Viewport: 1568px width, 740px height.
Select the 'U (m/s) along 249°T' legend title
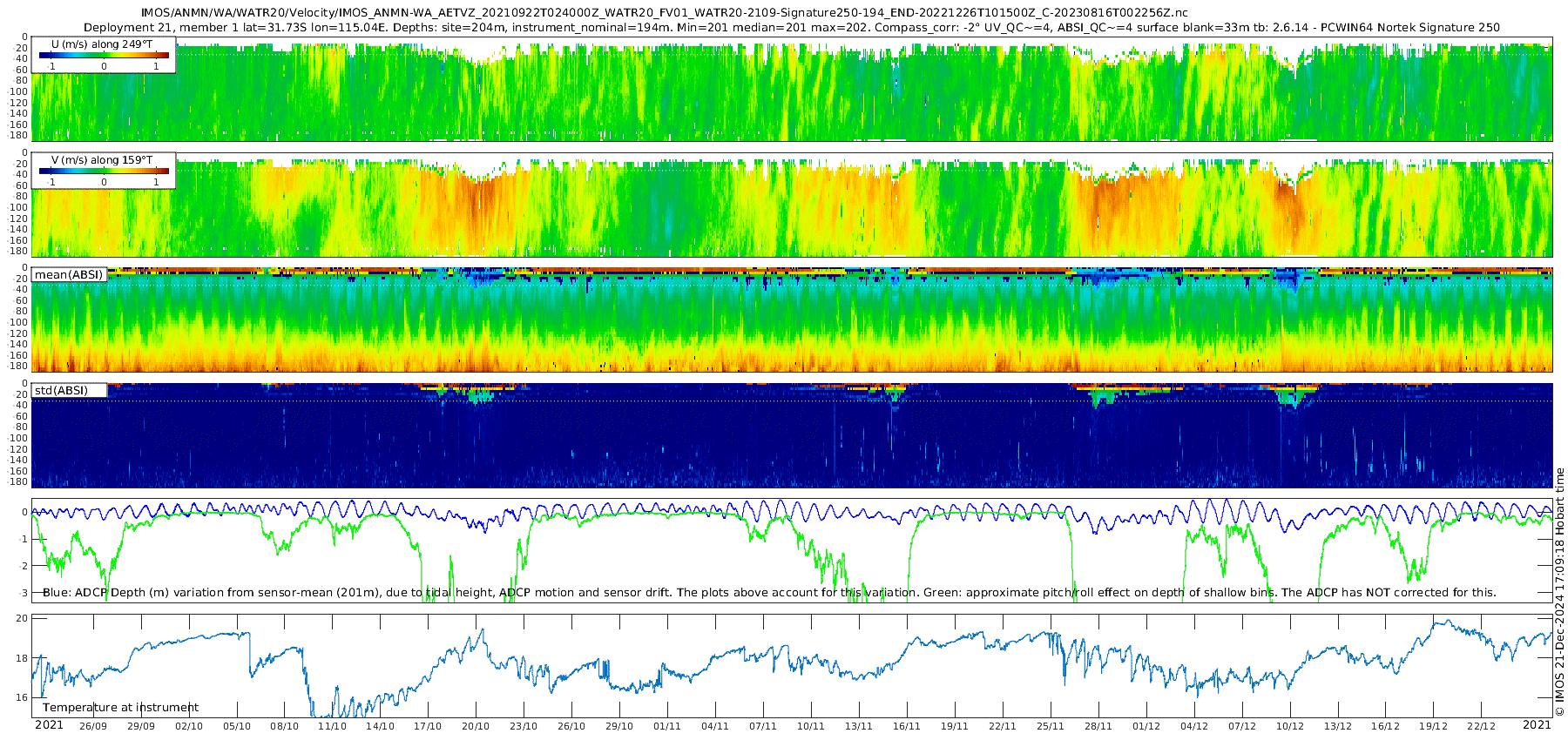coord(102,44)
